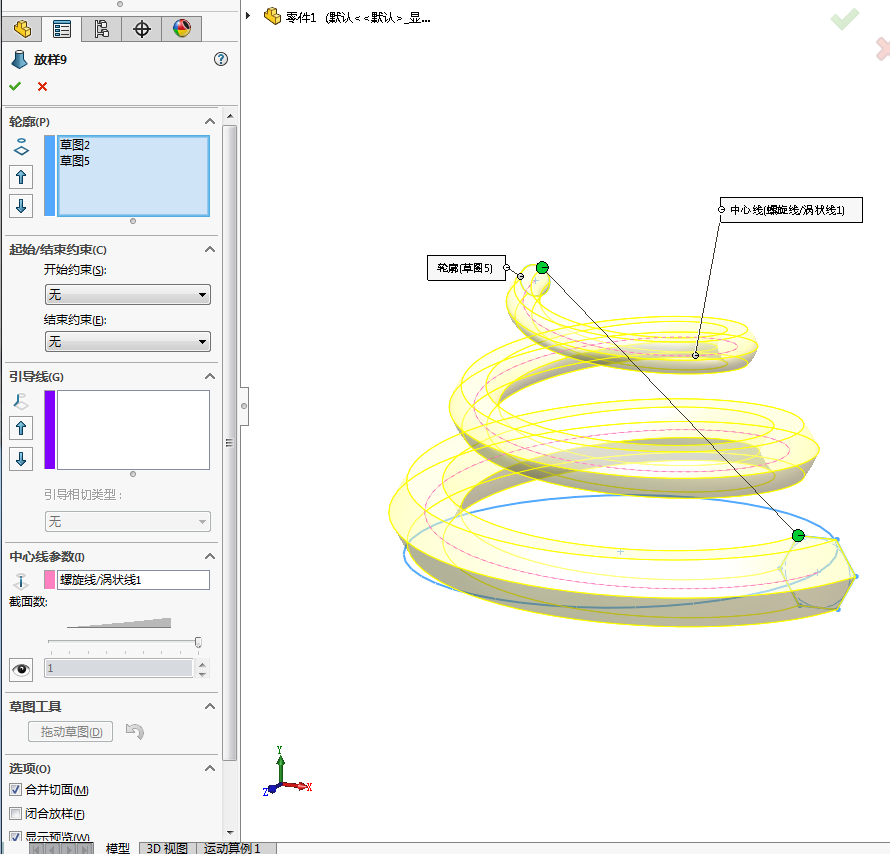Click the centerline parameter icon
Image resolution: width=890 pixels, height=854 pixels.
(21, 580)
